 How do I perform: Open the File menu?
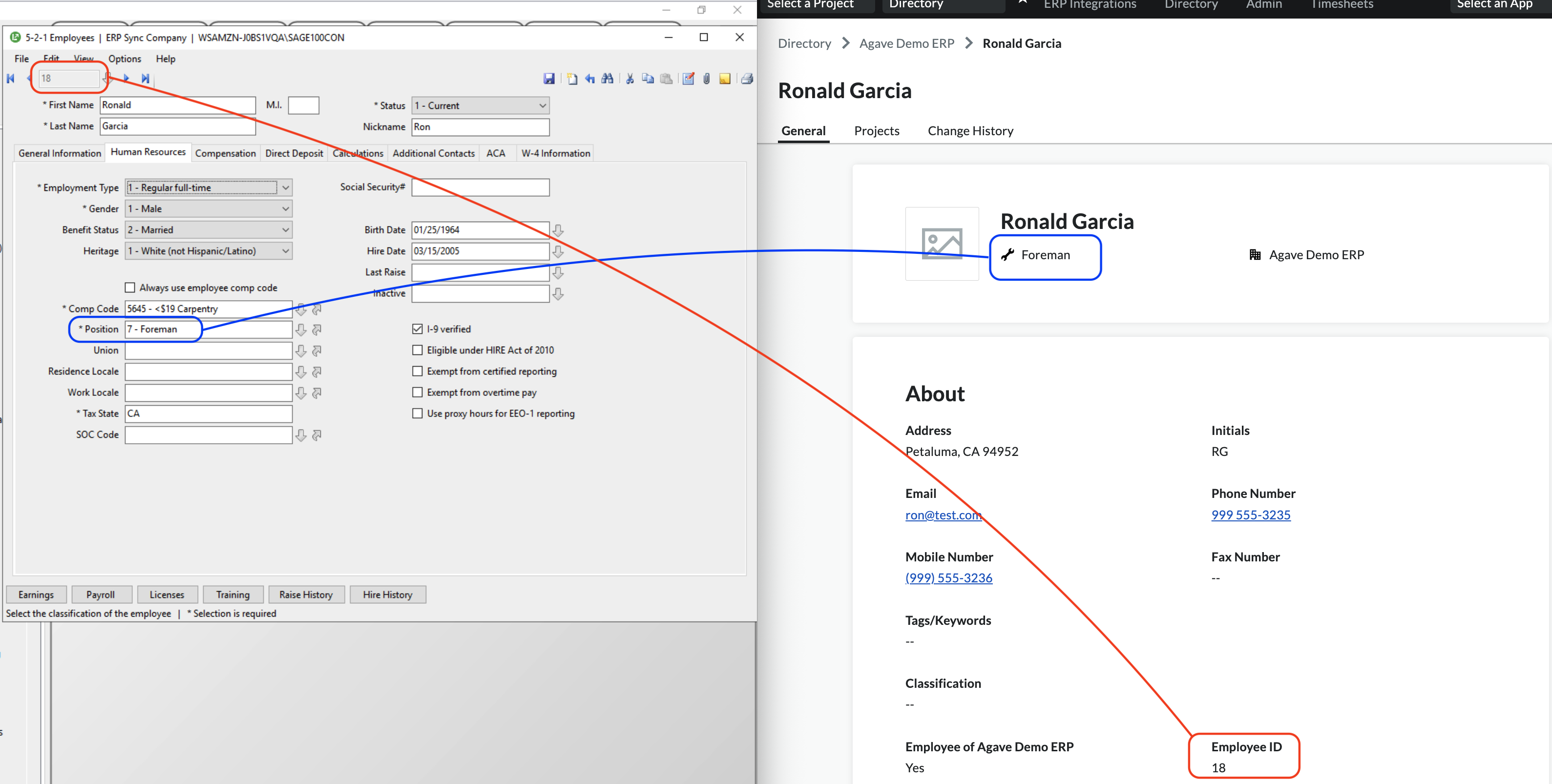[x=21, y=59]
